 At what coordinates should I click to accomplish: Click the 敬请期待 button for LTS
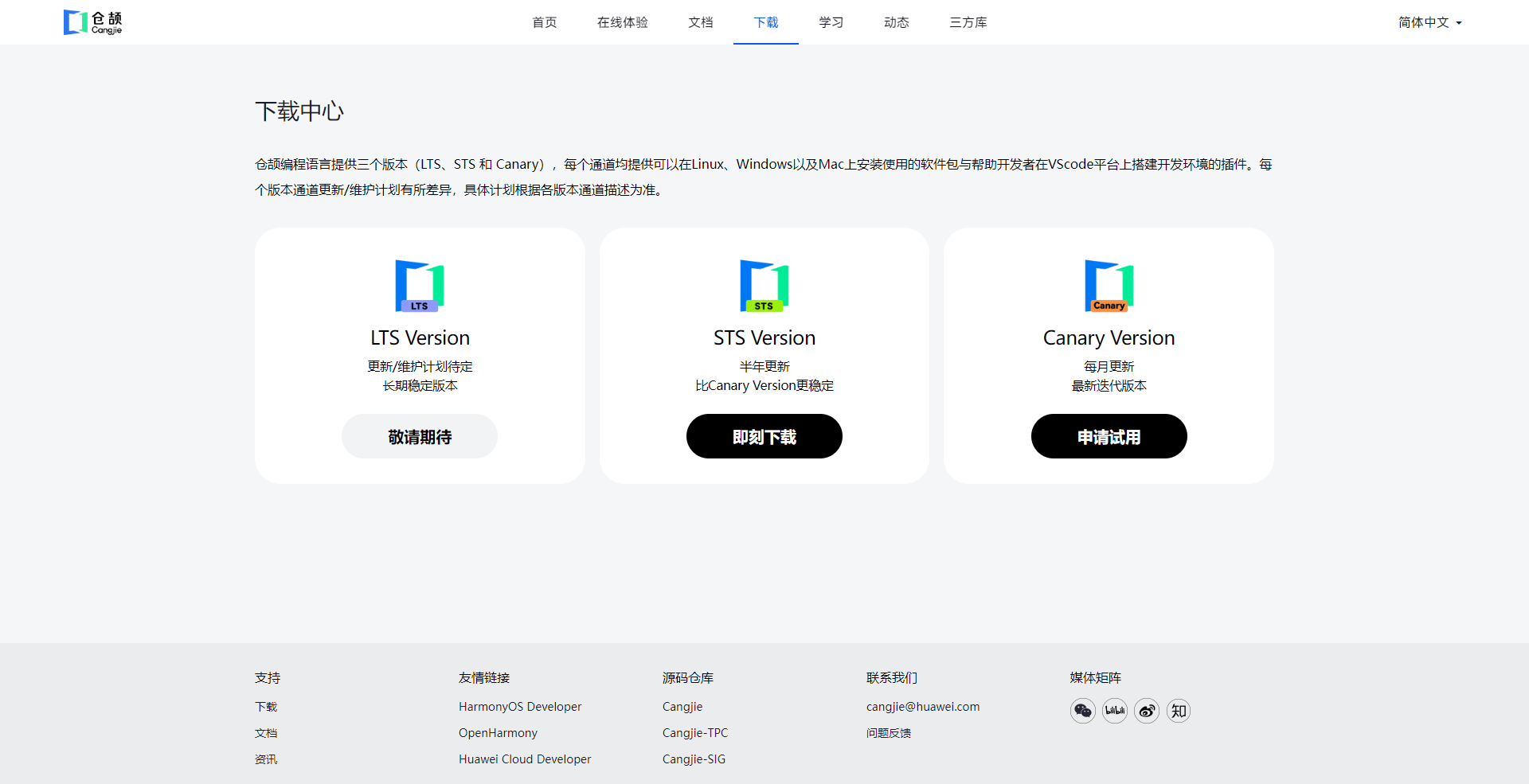(x=420, y=436)
